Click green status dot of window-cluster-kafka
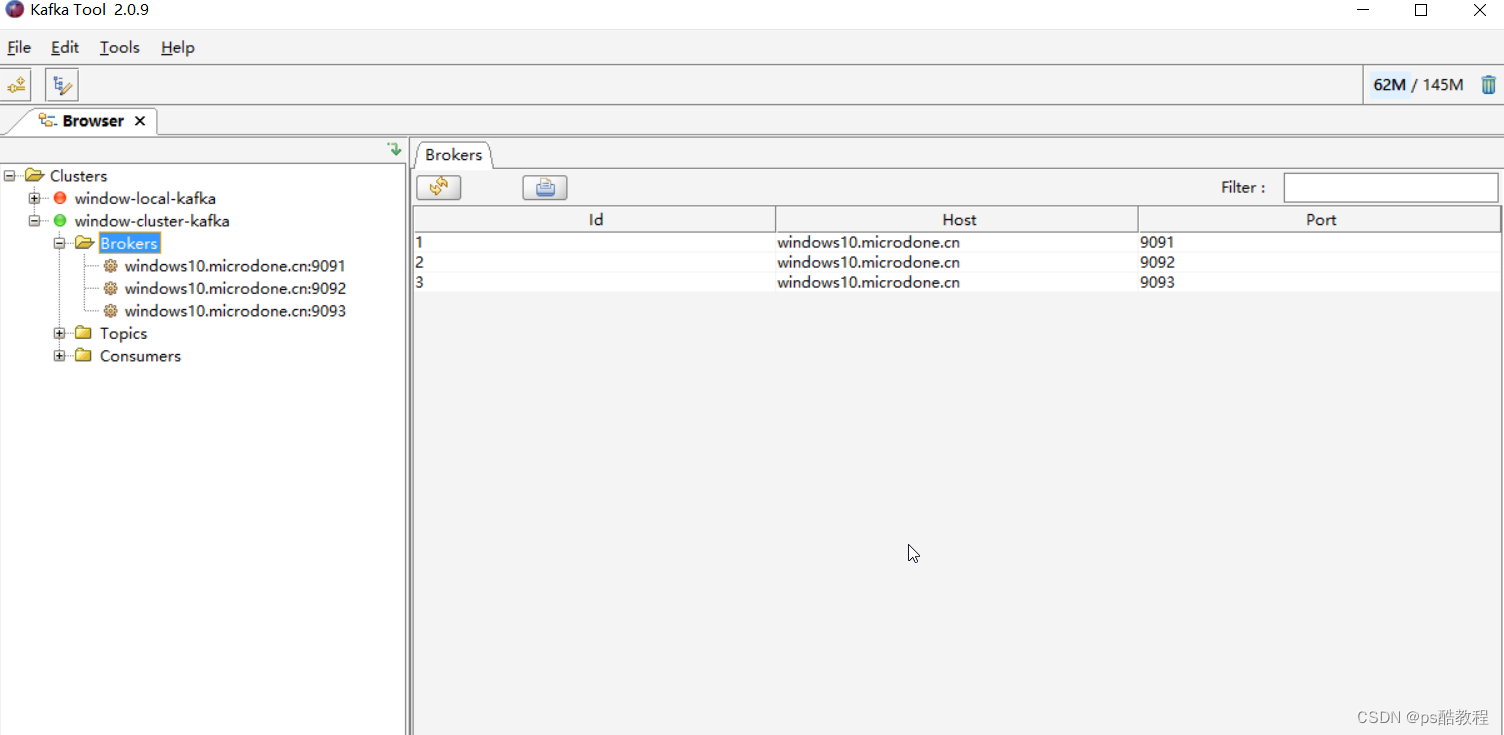Image resolution: width=1504 pixels, height=735 pixels. coord(60,221)
